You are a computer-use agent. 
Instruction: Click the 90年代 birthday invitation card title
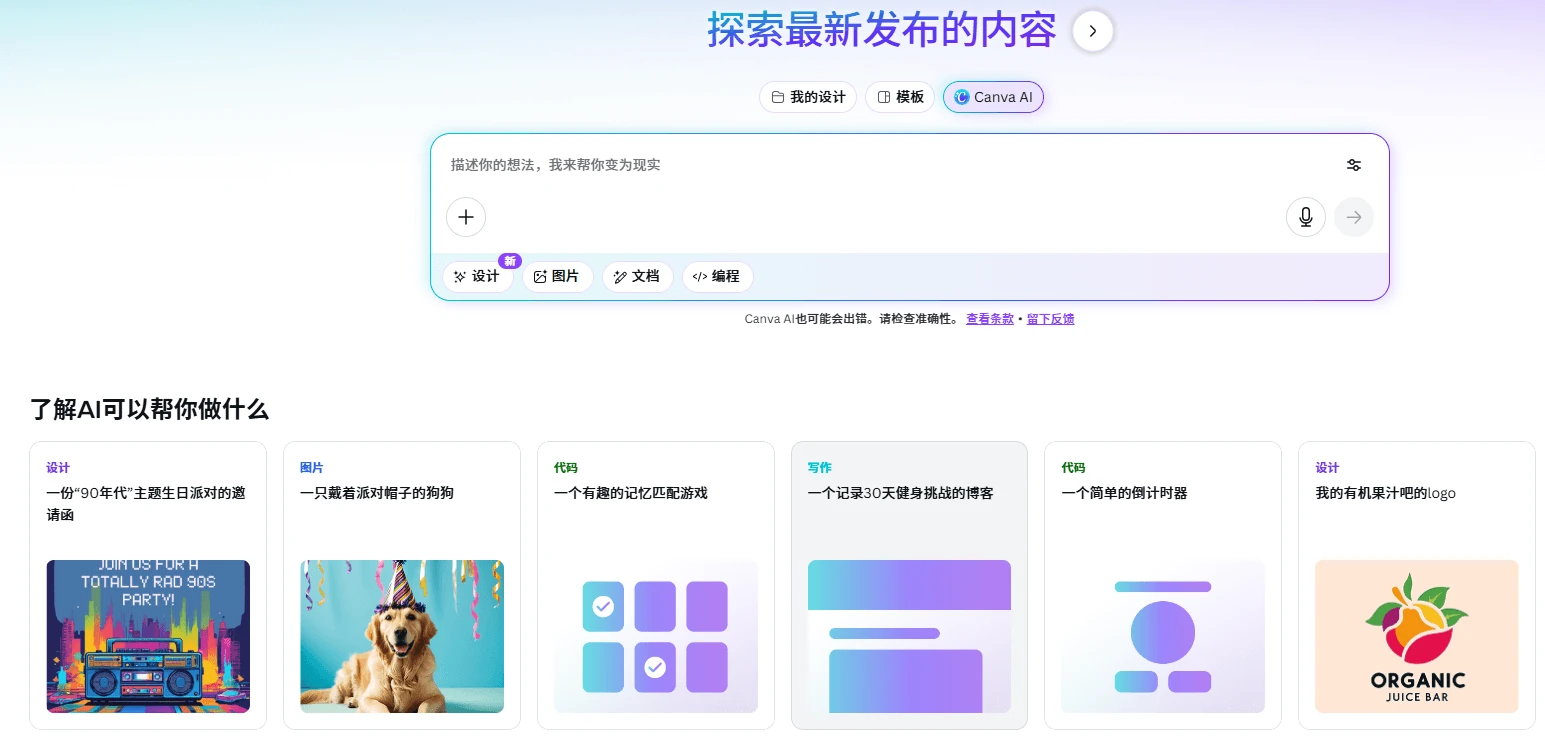146,504
